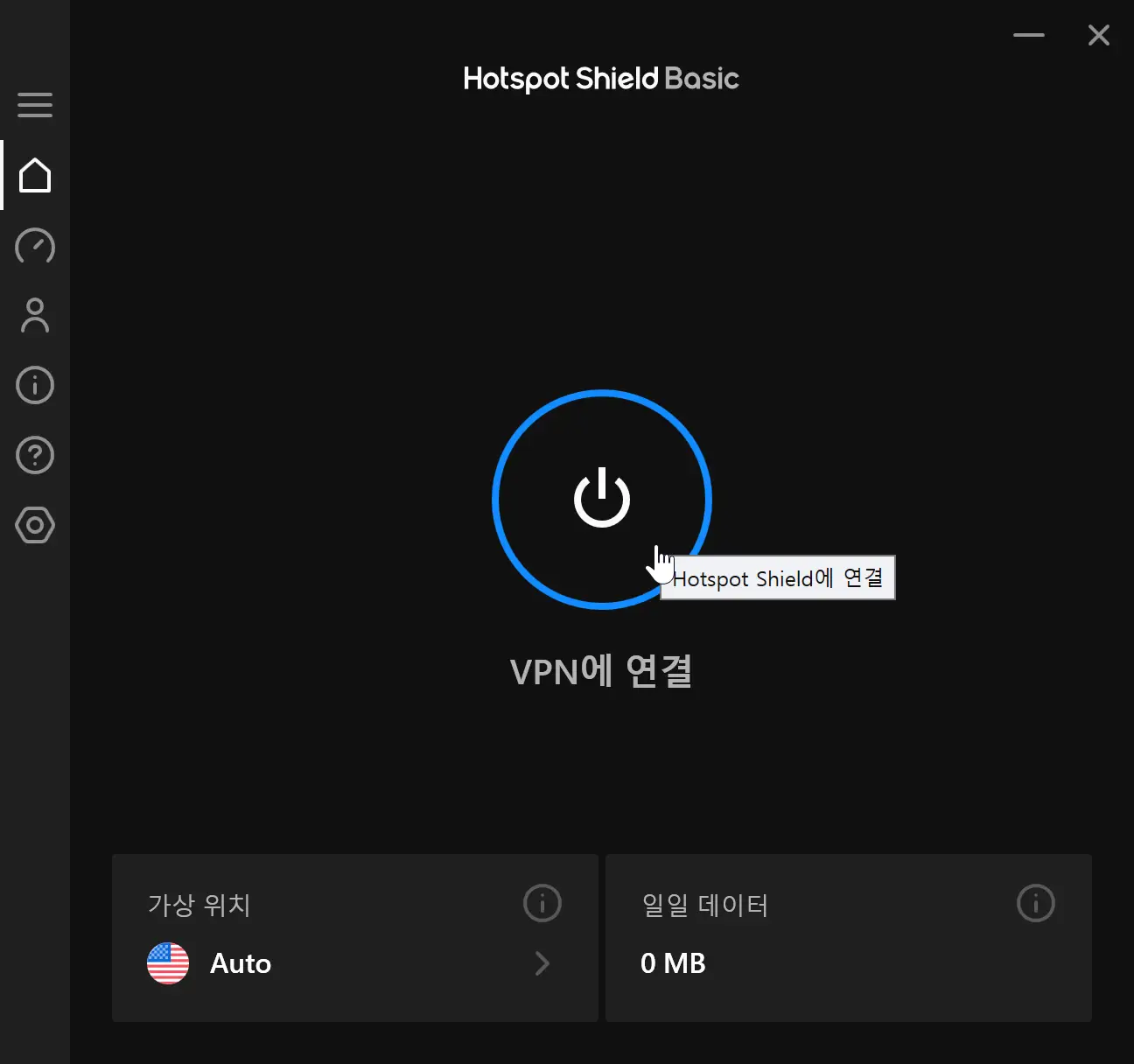The height and width of the screenshot is (1064, 1134).
Task: Open the account profile icon
Action: [x=35, y=315]
